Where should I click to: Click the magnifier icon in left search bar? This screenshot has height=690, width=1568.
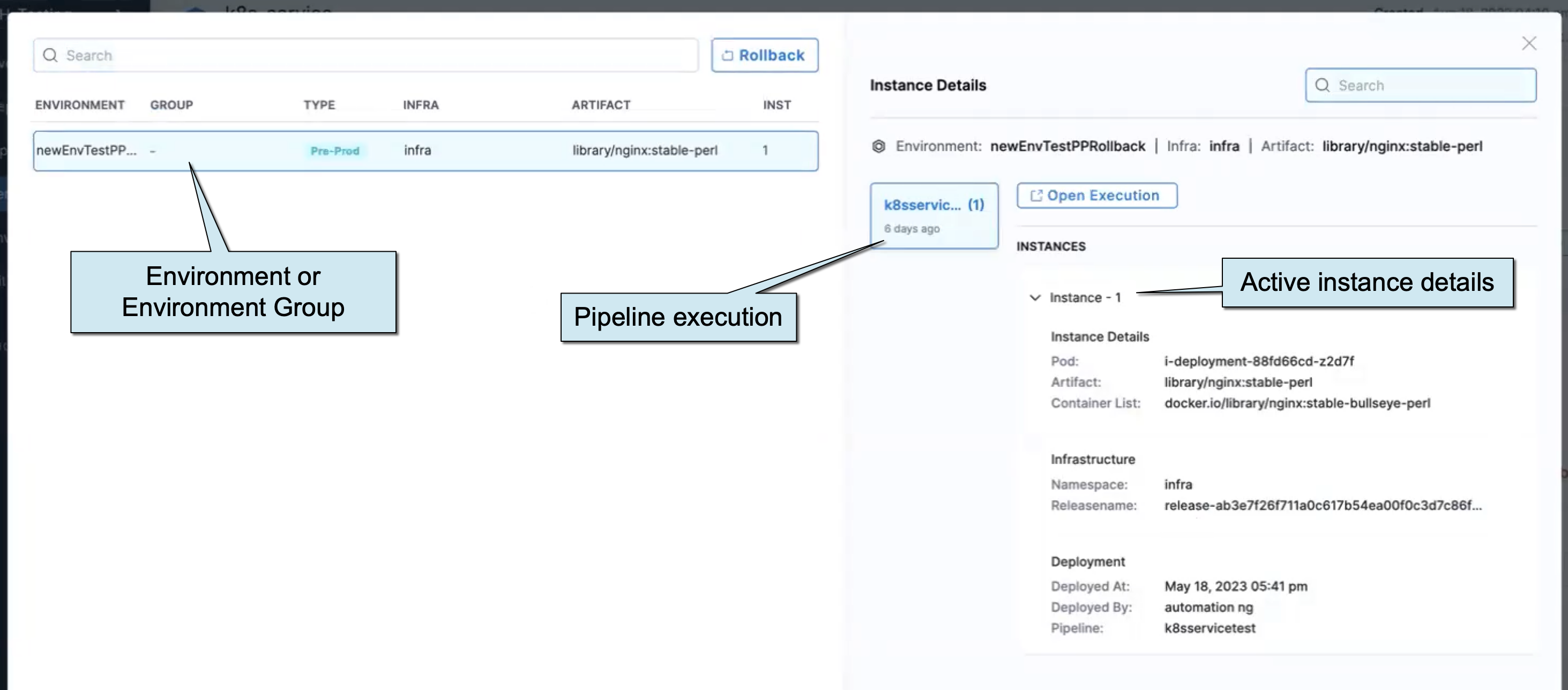[x=50, y=55]
